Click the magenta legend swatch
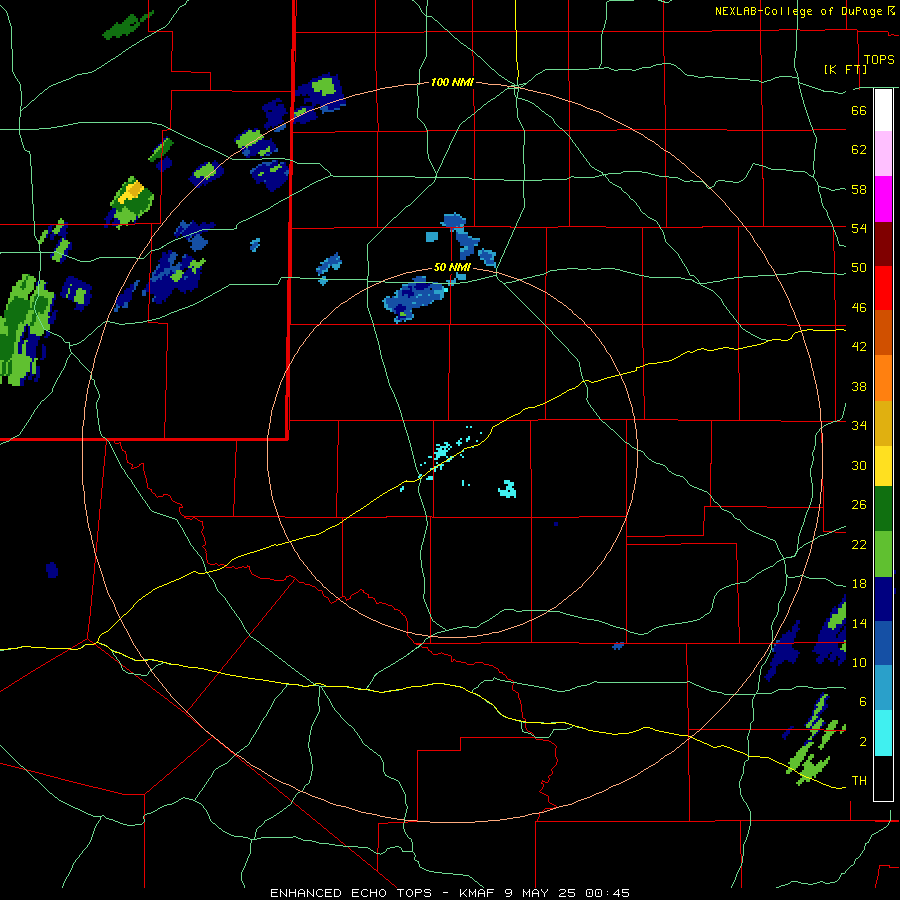Image resolution: width=900 pixels, height=900 pixels. (x=883, y=199)
